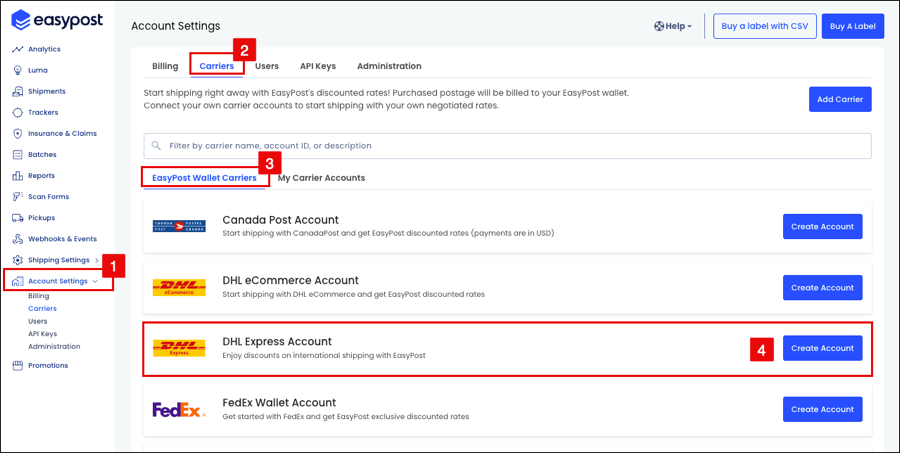Click the Batches sidebar icon
900x453 pixels.
(x=17, y=154)
